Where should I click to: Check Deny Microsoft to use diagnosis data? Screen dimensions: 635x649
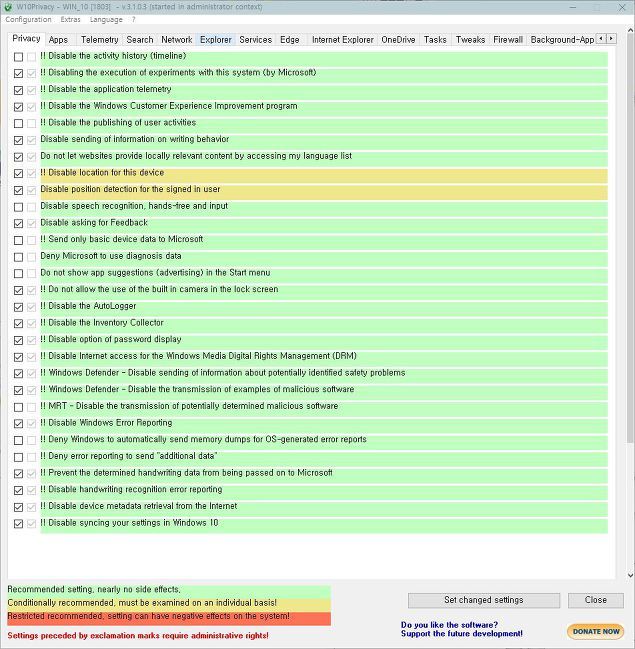coord(18,257)
